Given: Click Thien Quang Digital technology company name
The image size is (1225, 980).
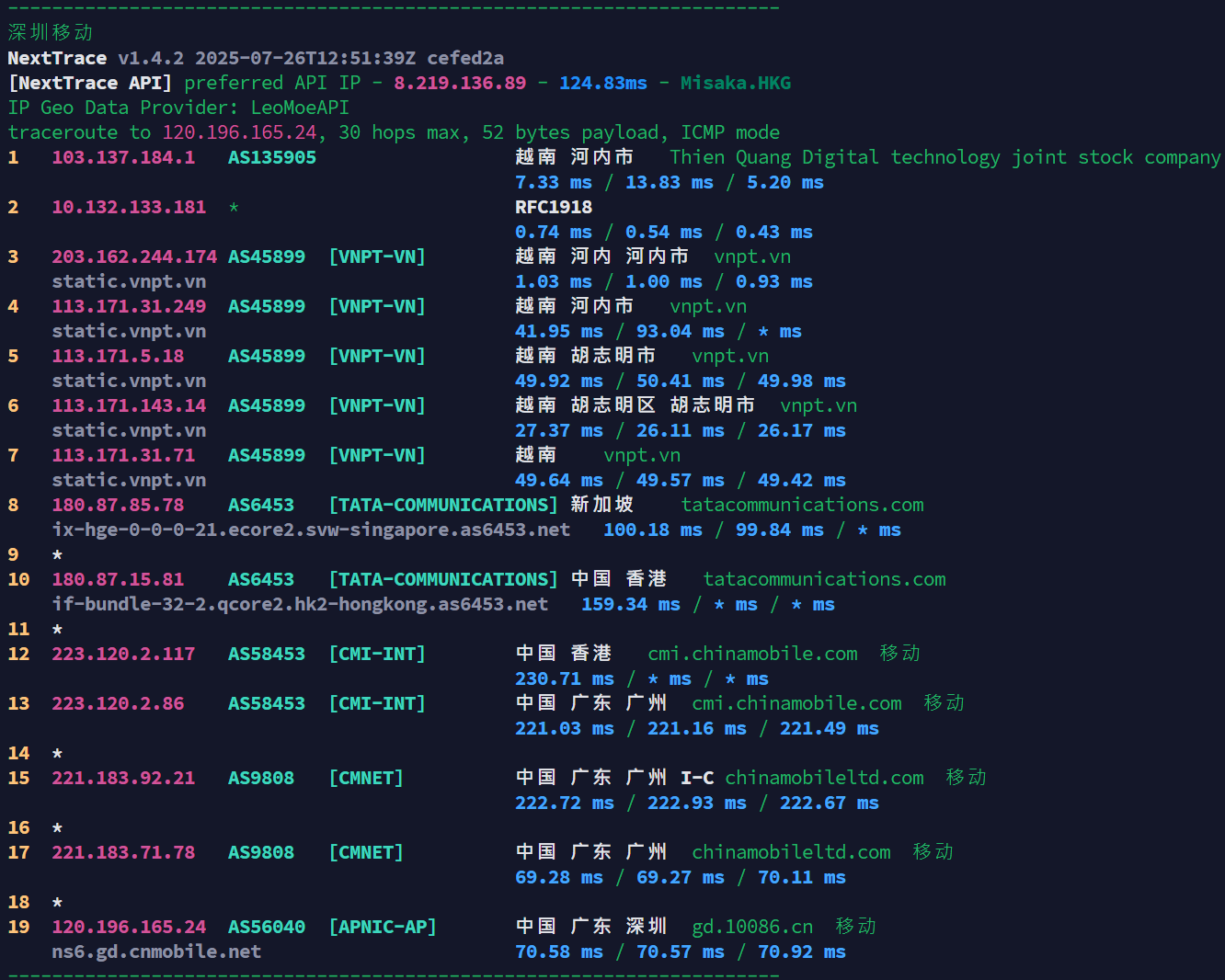Looking at the screenshot, I should (945, 157).
